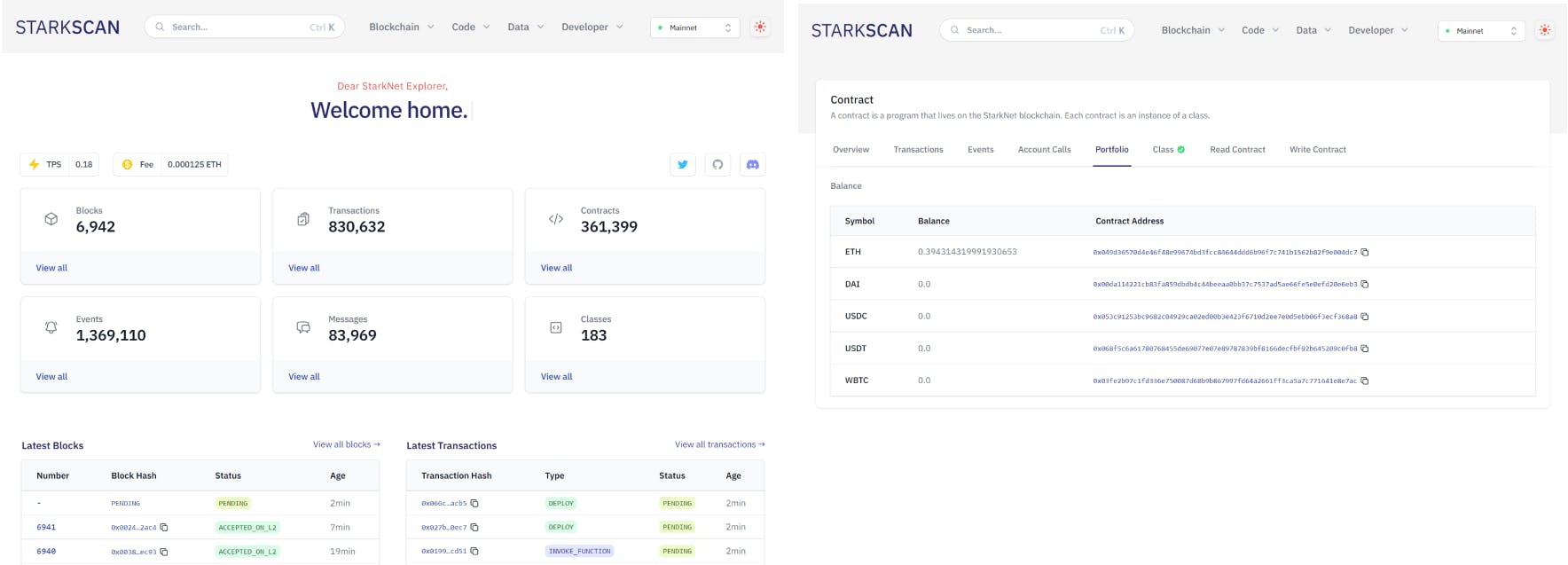Click the Blocks cube icon
Viewport: 1568px width, 565px height.
51,219
